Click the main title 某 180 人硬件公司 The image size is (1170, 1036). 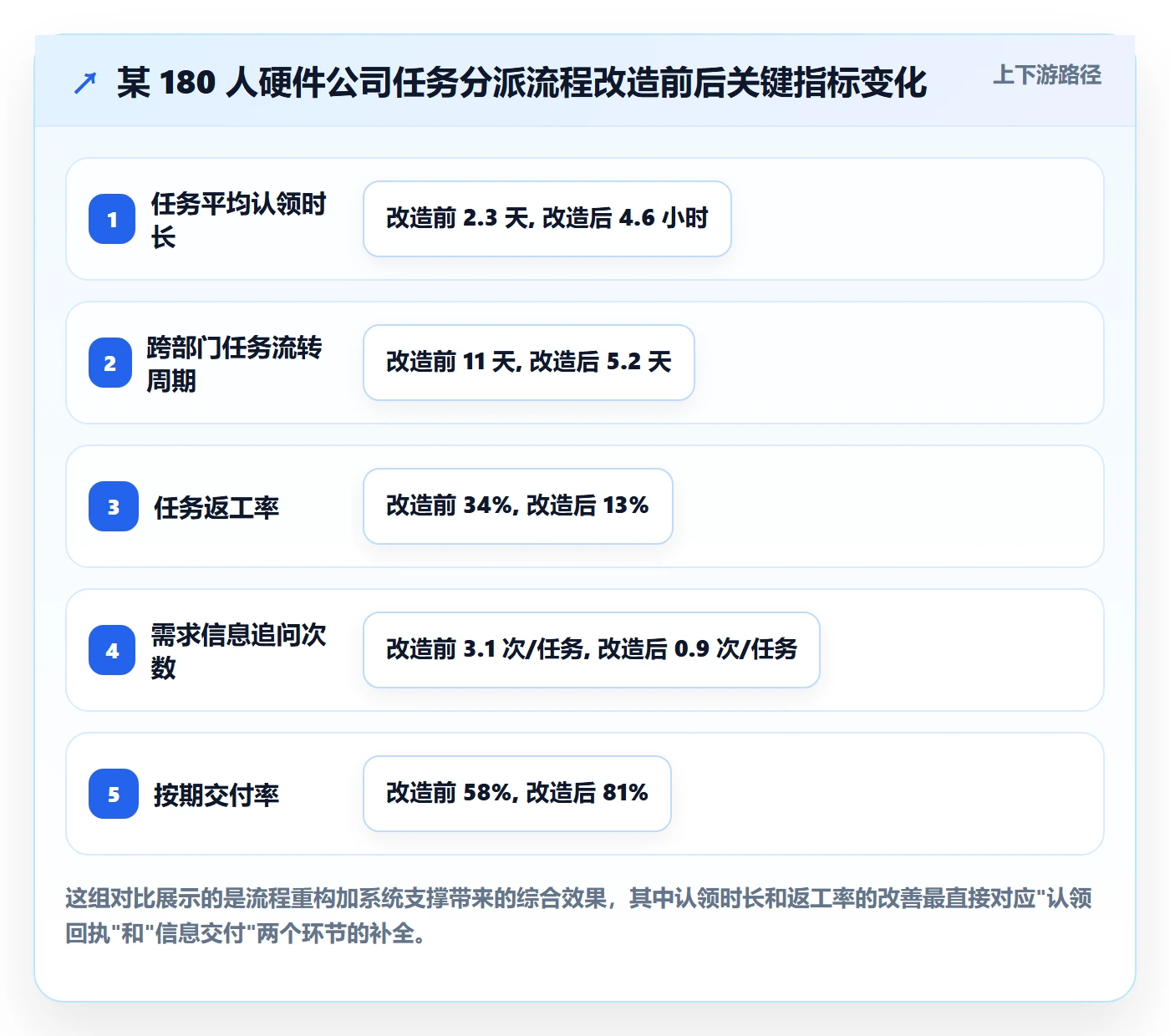(x=521, y=83)
